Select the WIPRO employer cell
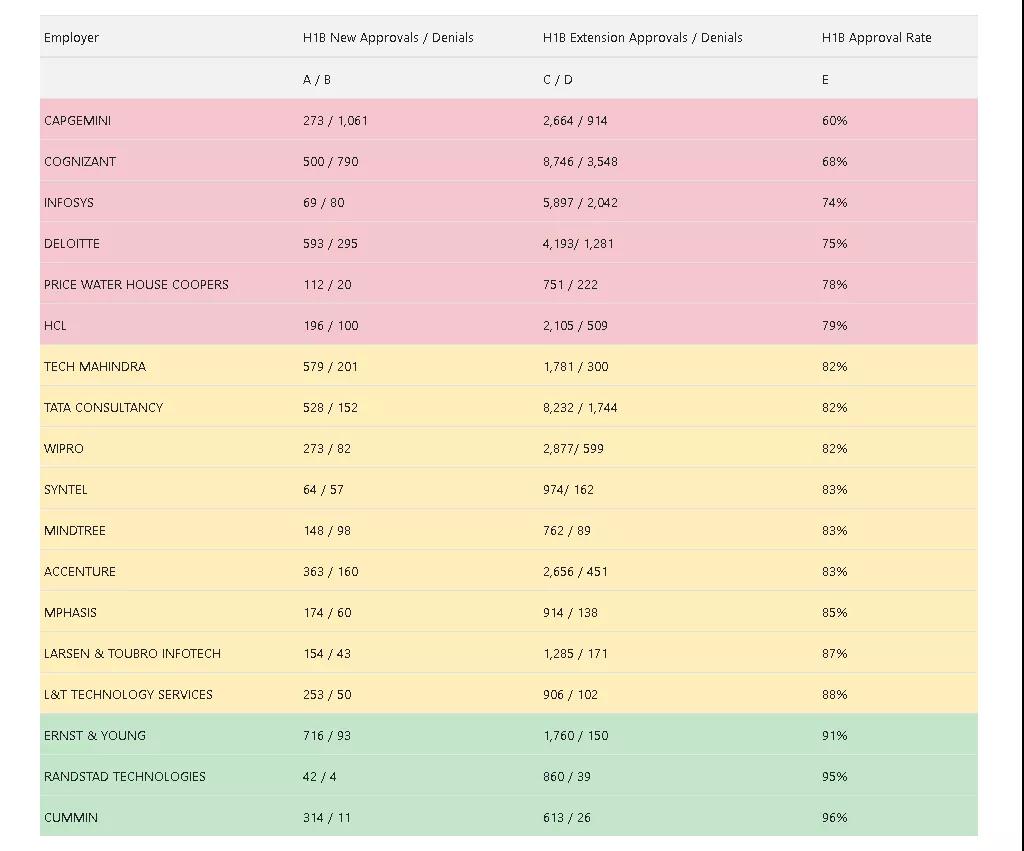Image resolution: width=1024 pixels, height=851 pixels. point(64,449)
